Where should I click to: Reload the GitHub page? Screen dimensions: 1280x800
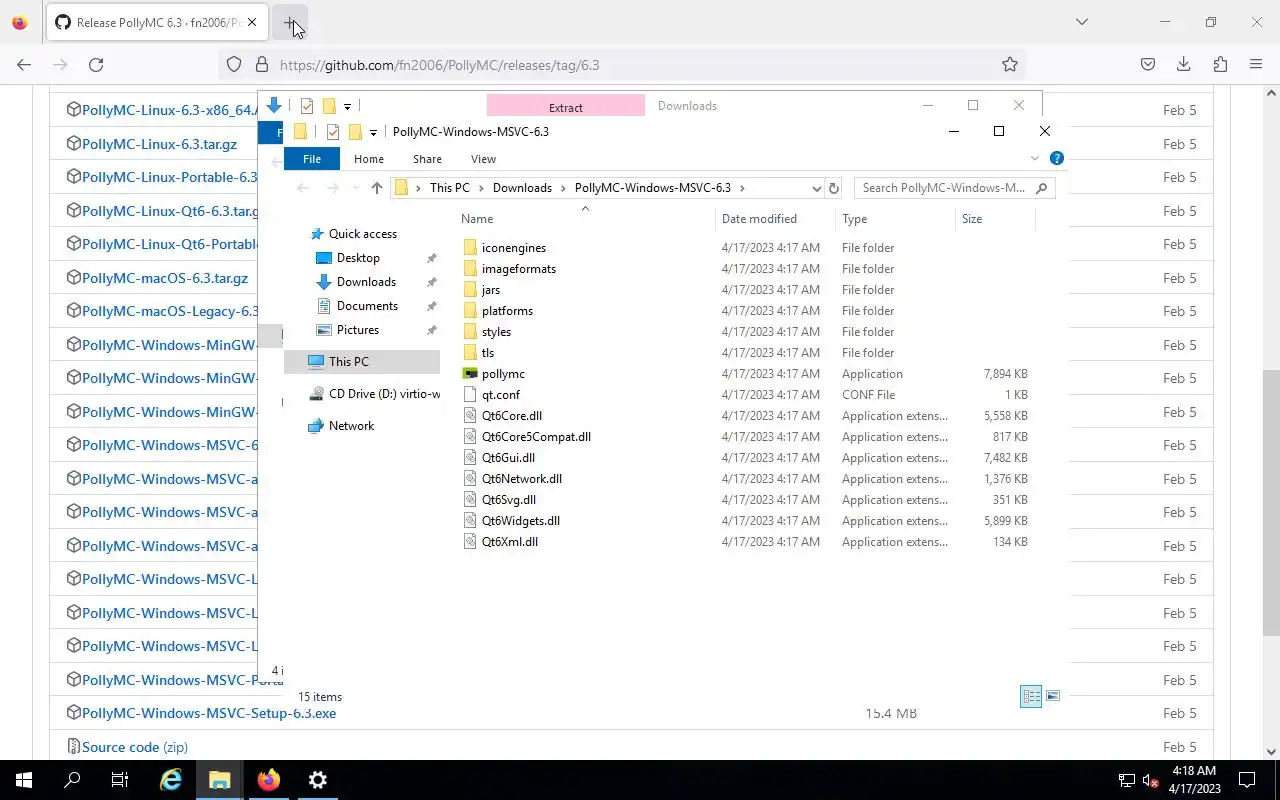96,65
